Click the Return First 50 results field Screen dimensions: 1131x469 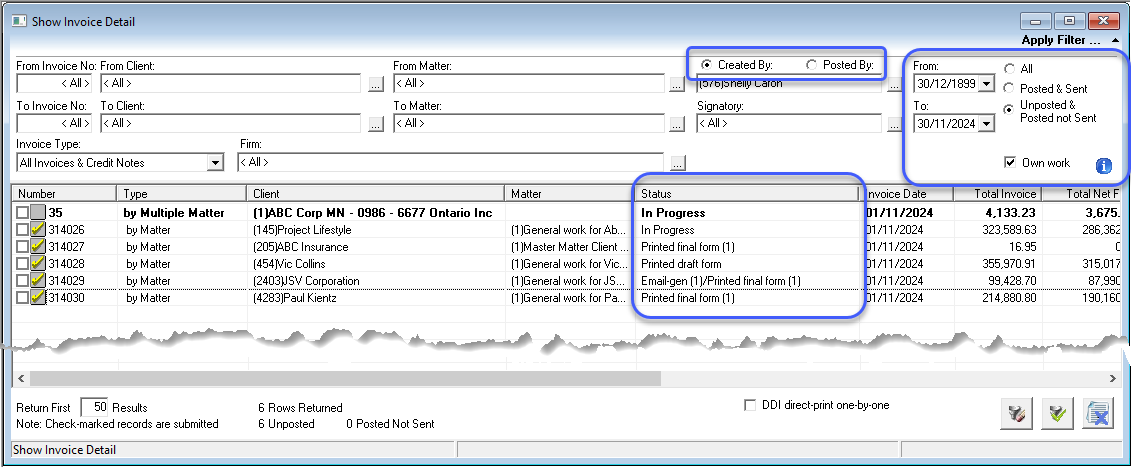point(94,407)
